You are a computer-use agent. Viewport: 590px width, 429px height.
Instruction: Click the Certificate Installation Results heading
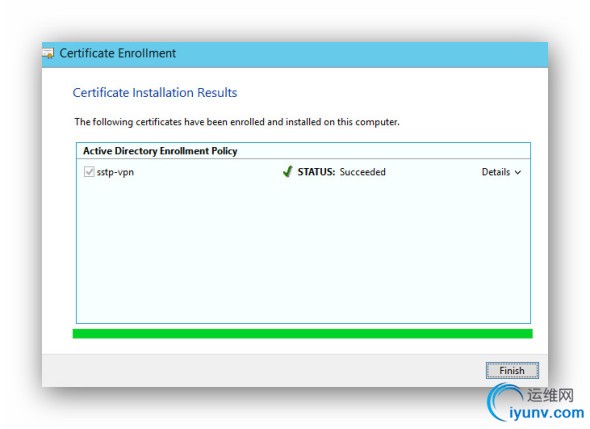[x=155, y=93]
